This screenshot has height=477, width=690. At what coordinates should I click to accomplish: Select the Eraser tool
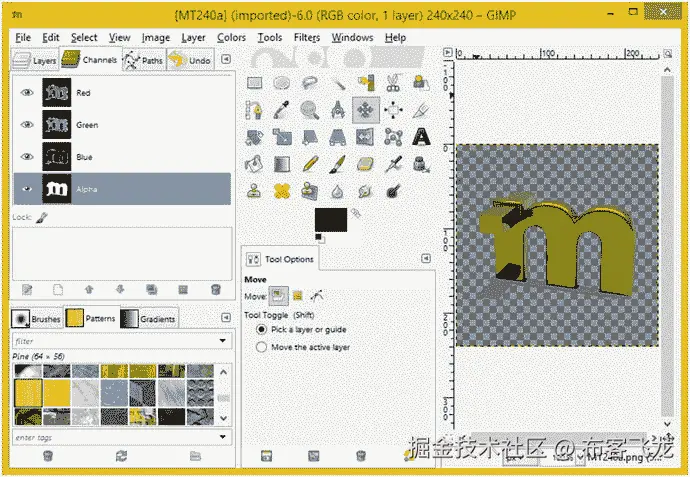click(366, 165)
